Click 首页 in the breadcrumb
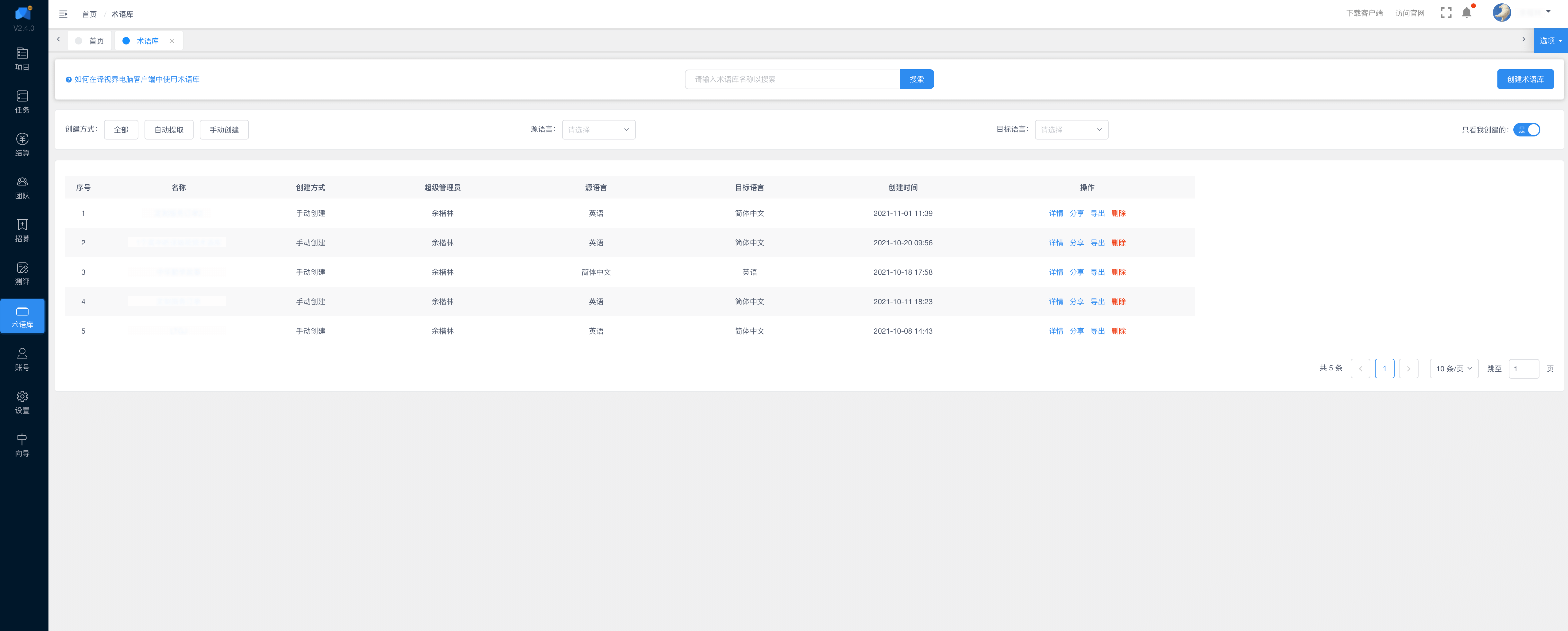Viewport: 1568px width, 631px height. pos(89,14)
